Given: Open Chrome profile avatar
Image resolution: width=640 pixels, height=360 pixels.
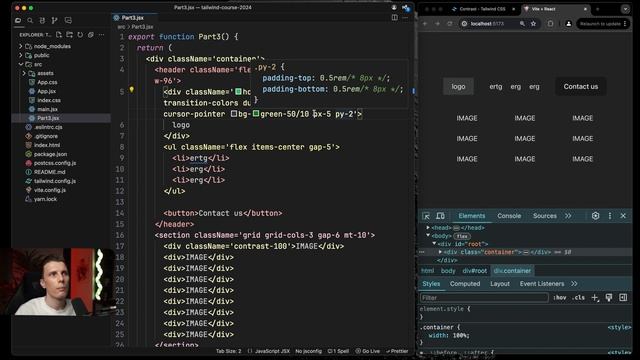Looking at the screenshot, I should coord(568,24).
